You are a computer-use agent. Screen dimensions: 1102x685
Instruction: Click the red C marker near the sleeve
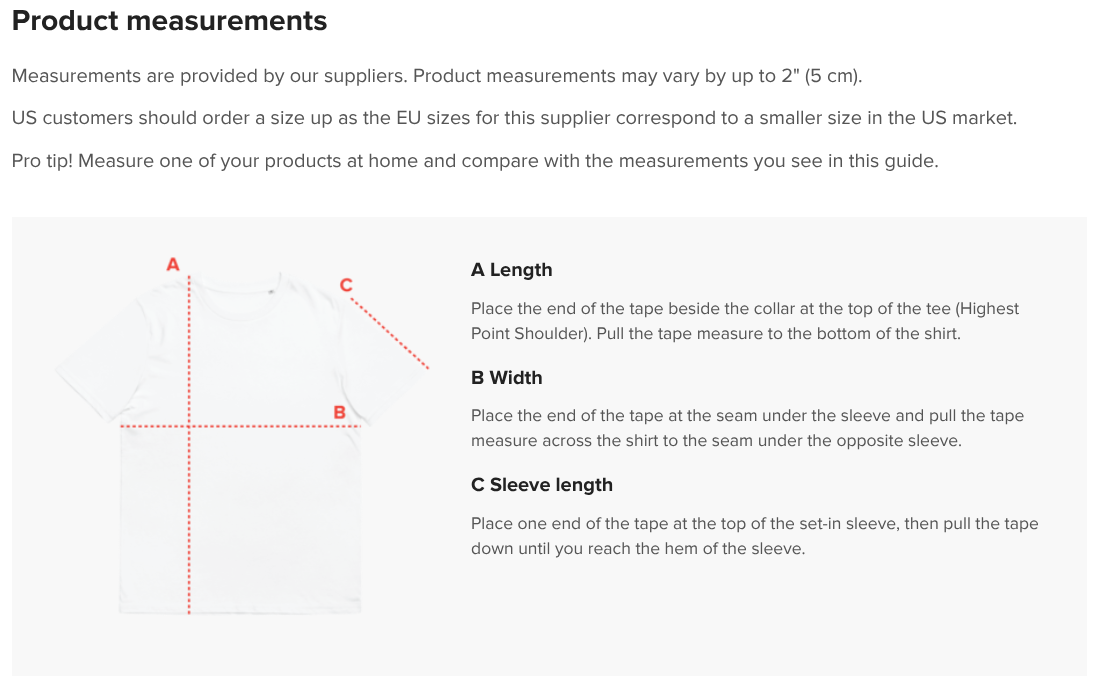pos(346,285)
